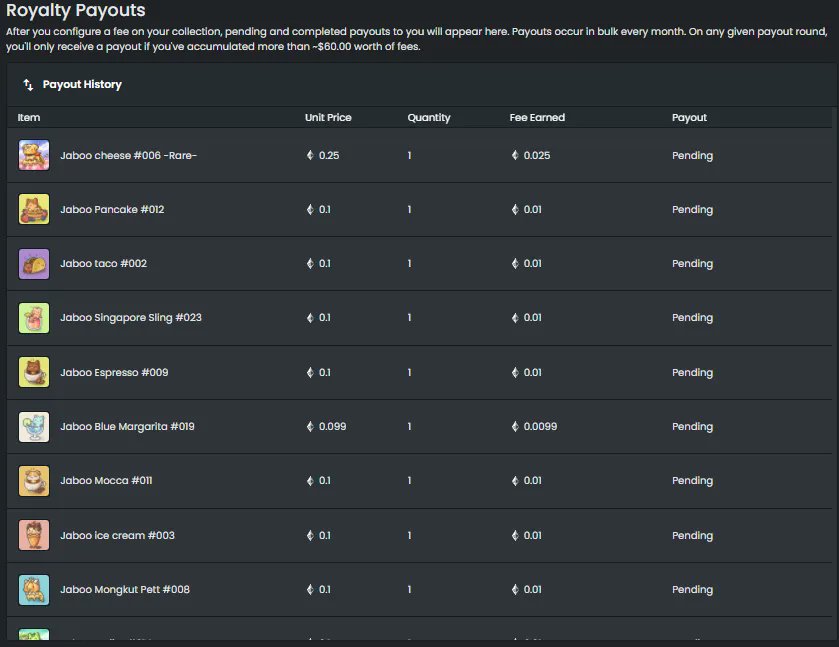
Task: Click the Item column header
Action: (29, 117)
